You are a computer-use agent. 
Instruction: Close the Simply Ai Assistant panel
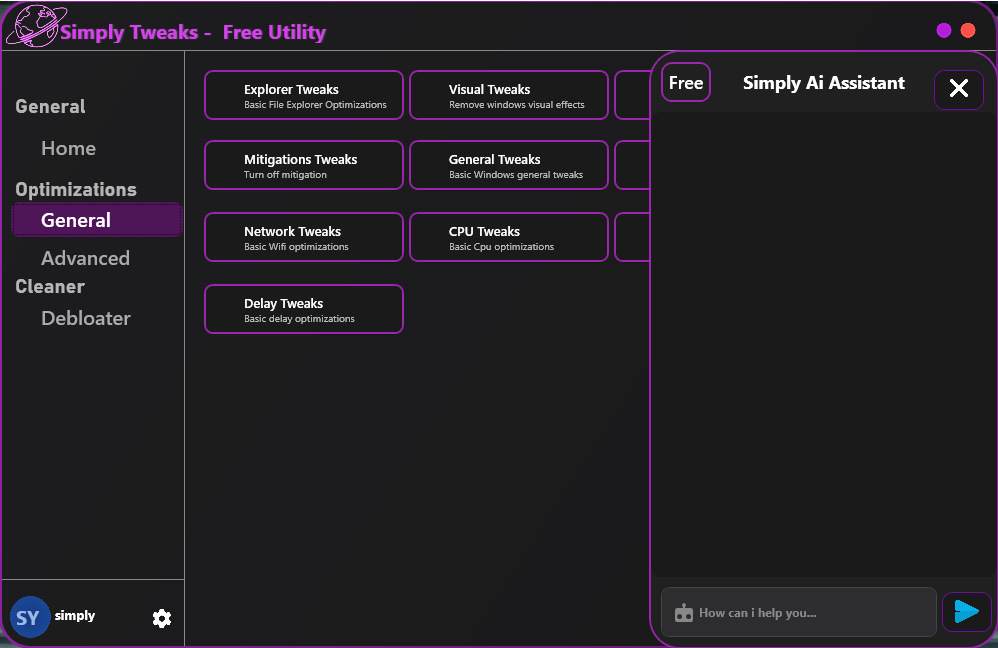point(958,89)
